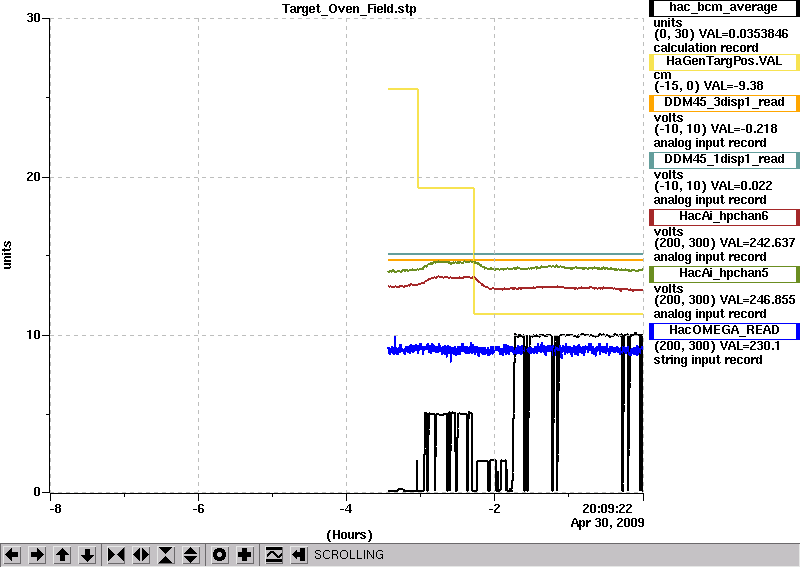Viewport: 800px width, 567px height.
Task: Click the VAL=242.637 readout
Action: [758, 243]
